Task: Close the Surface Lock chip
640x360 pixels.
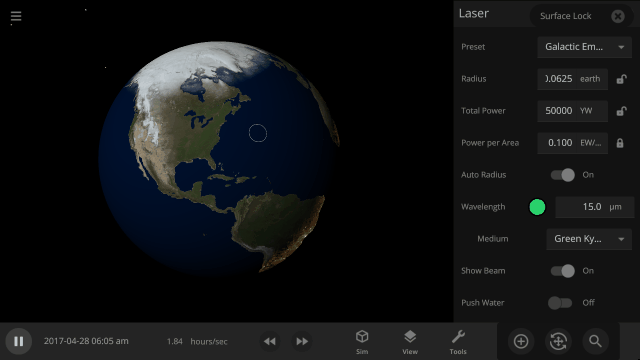Action: pos(618,16)
